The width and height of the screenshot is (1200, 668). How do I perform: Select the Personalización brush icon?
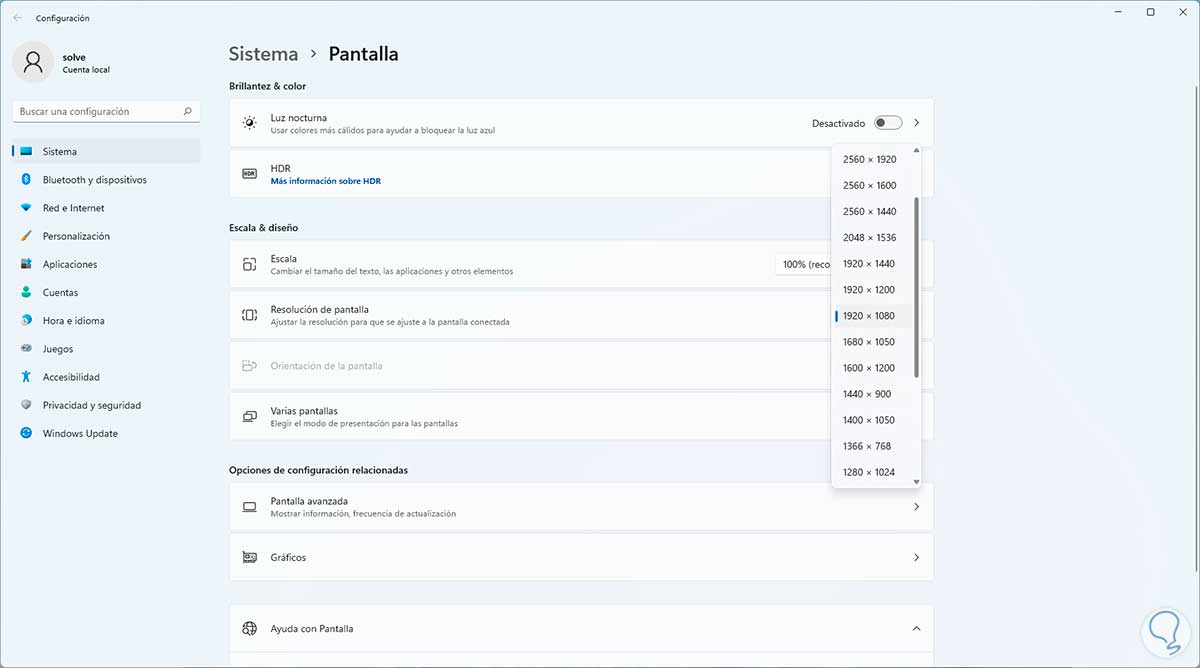[x=26, y=236]
